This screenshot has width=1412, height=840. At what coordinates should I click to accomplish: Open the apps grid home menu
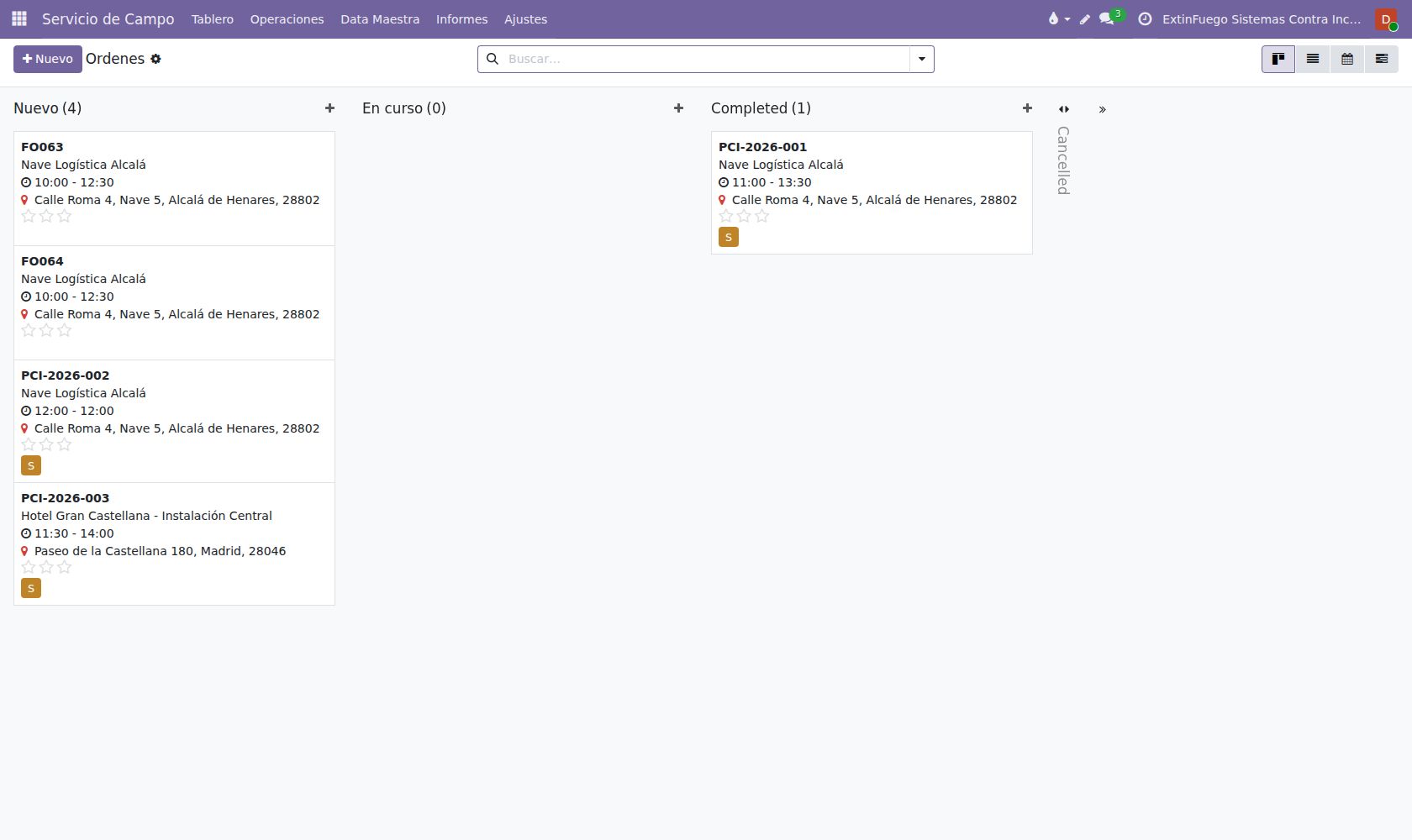(x=19, y=18)
